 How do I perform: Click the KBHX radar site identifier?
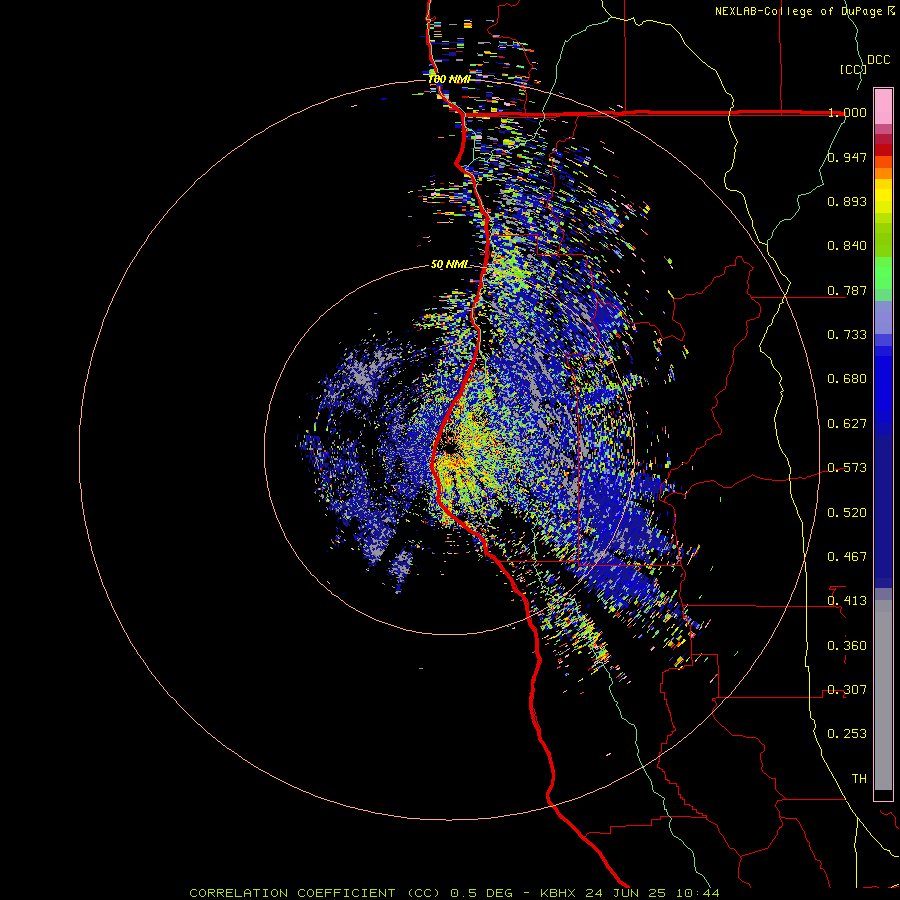[558, 893]
